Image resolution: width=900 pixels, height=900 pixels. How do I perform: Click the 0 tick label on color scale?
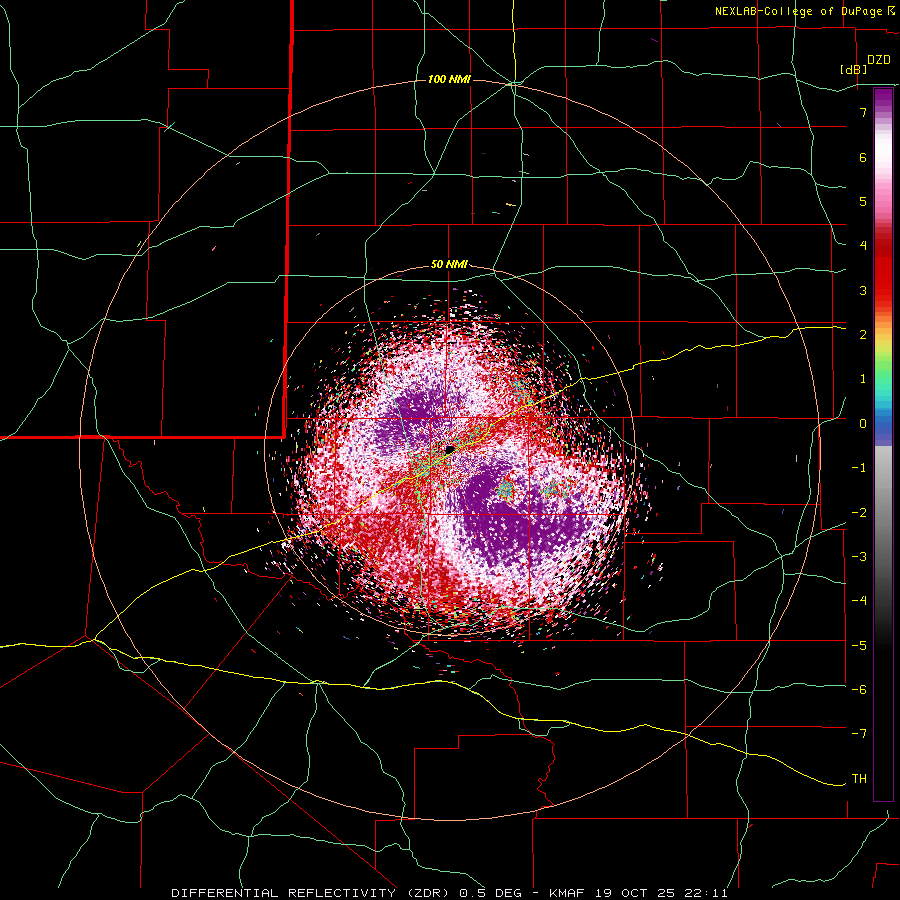coord(863,424)
